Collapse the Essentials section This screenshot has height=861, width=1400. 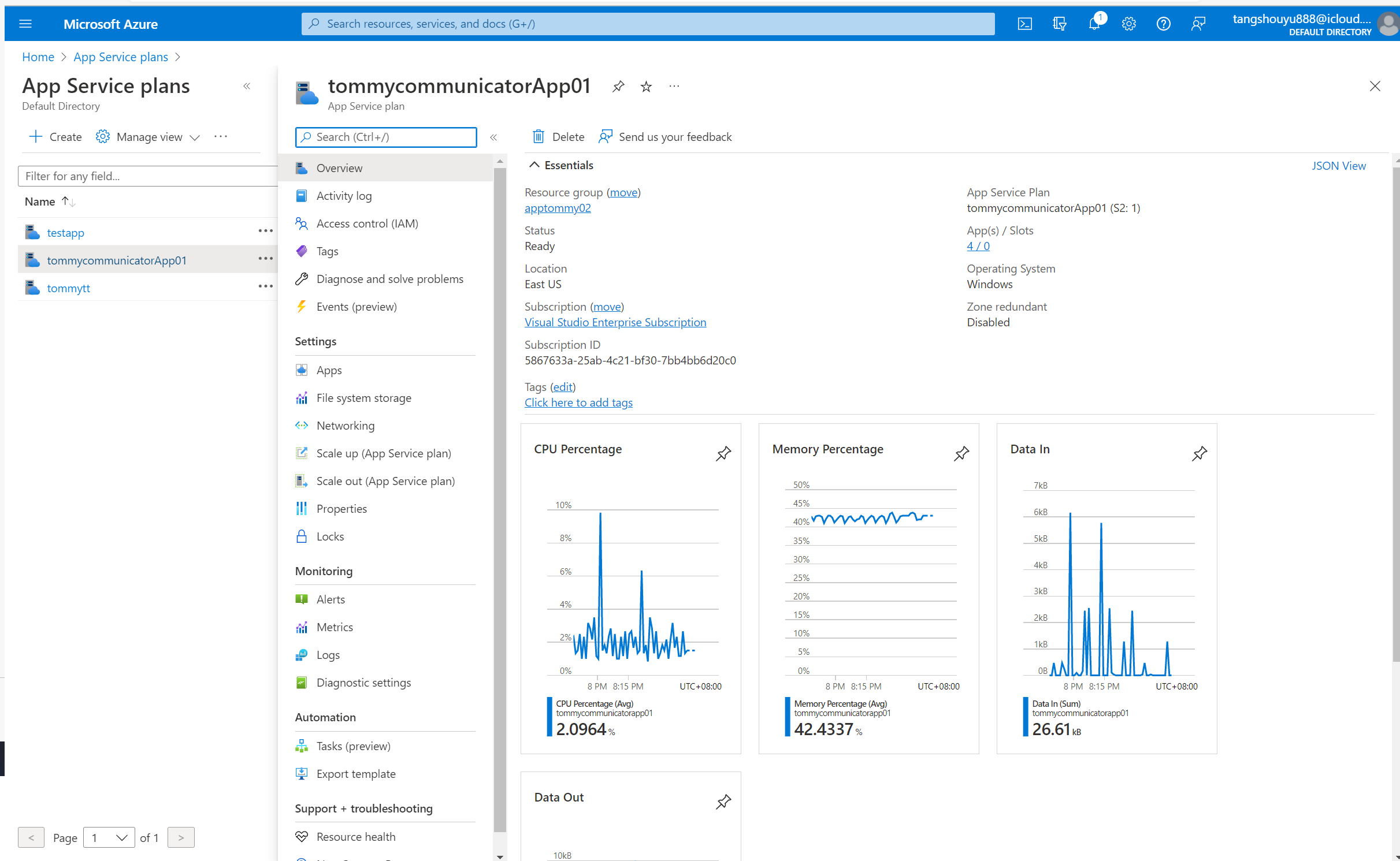[534, 165]
